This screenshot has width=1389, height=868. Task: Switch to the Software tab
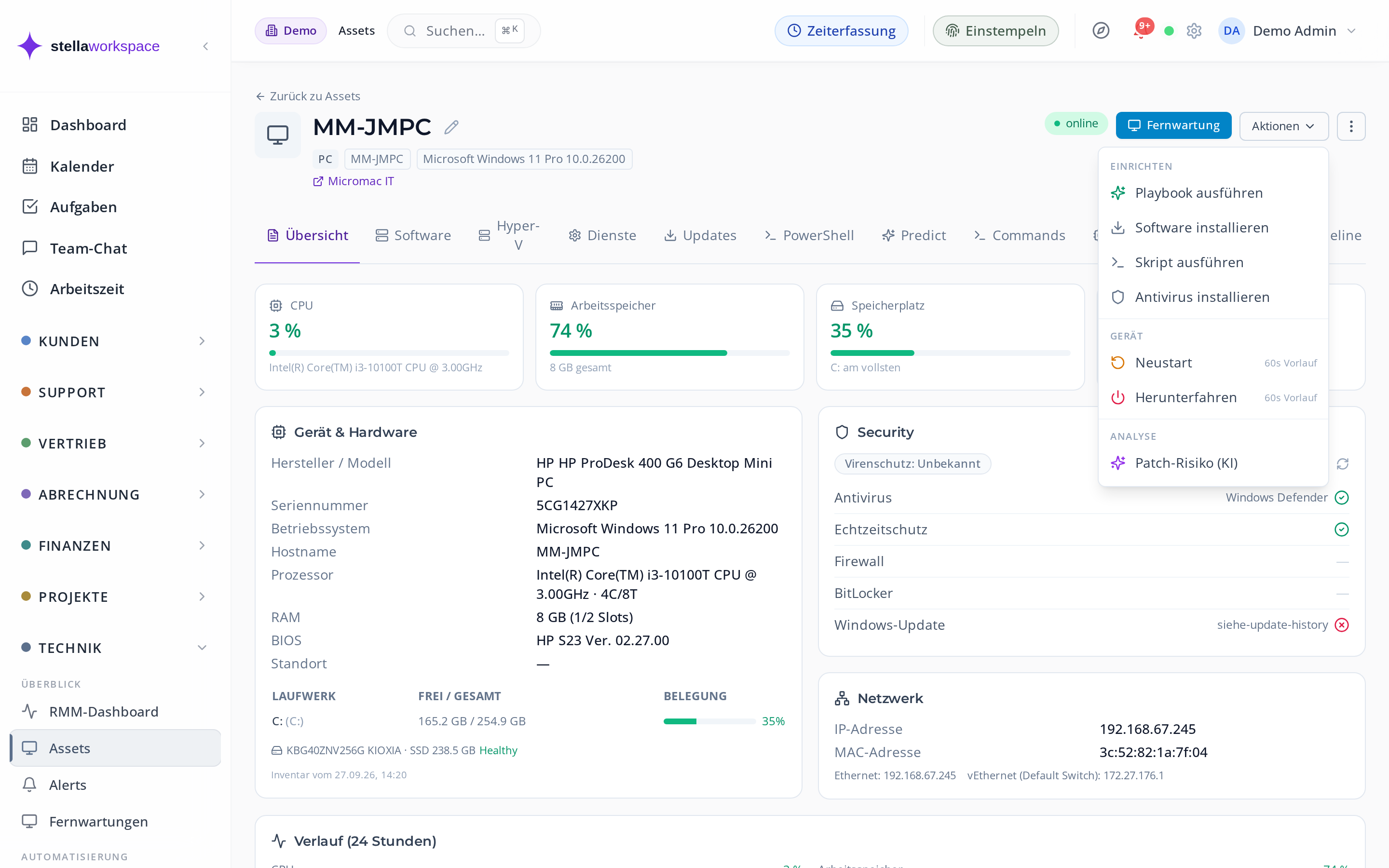pyautogui.click(x=413, y=235)
